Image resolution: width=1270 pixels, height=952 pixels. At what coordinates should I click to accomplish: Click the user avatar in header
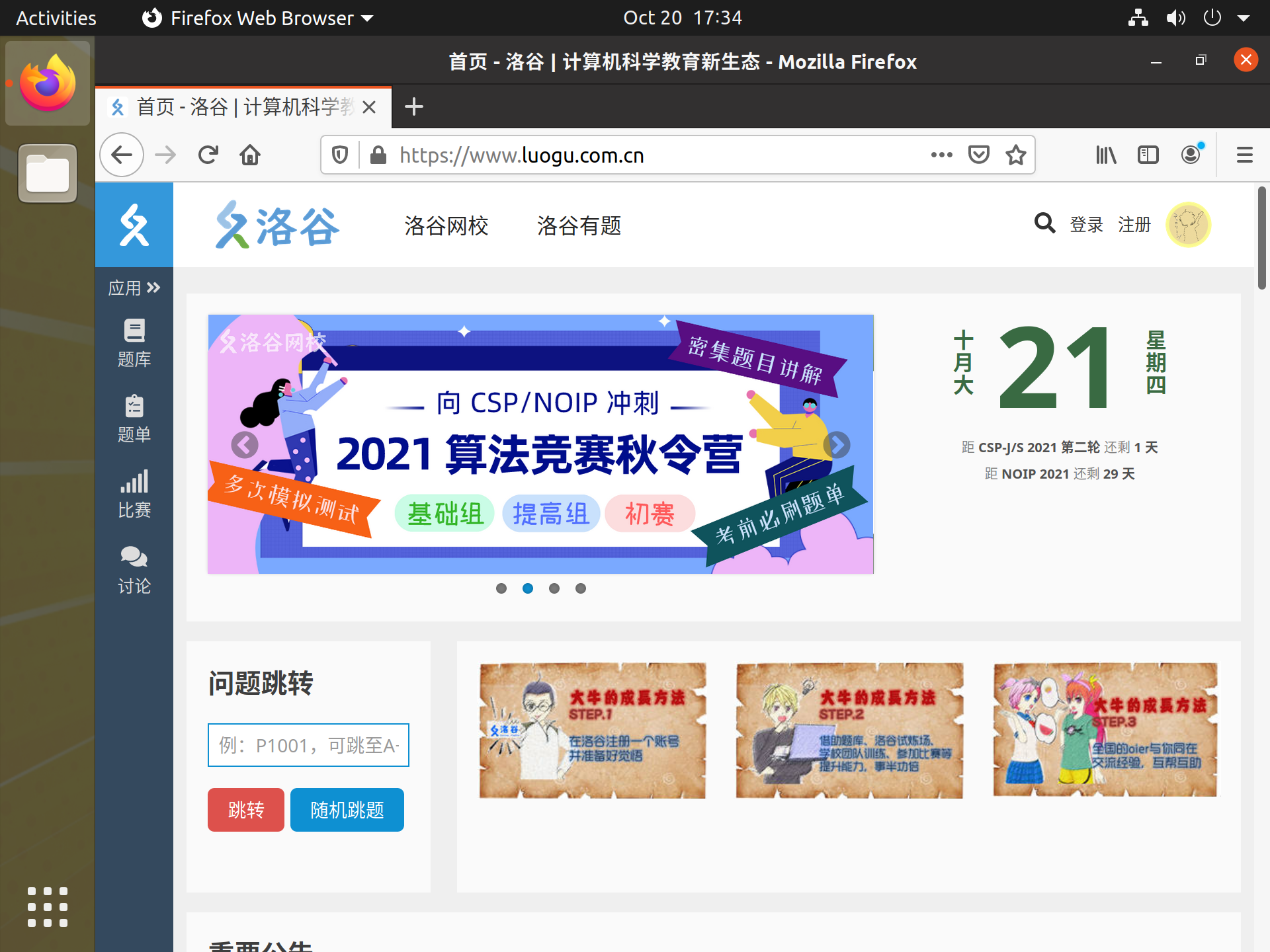[x=1188, y=225]
